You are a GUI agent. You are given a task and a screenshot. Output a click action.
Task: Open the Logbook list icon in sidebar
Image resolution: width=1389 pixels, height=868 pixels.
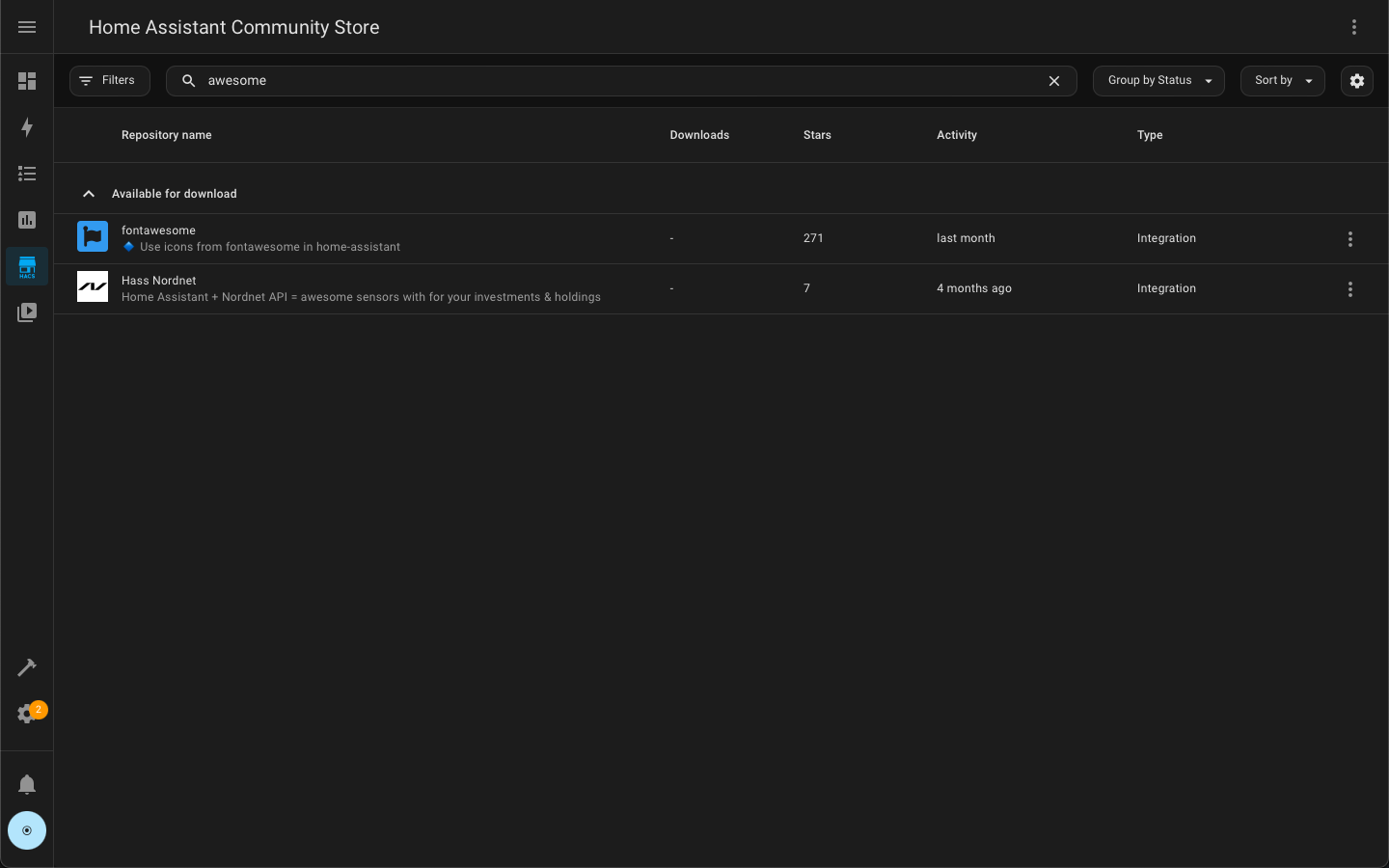coord(27,174)
